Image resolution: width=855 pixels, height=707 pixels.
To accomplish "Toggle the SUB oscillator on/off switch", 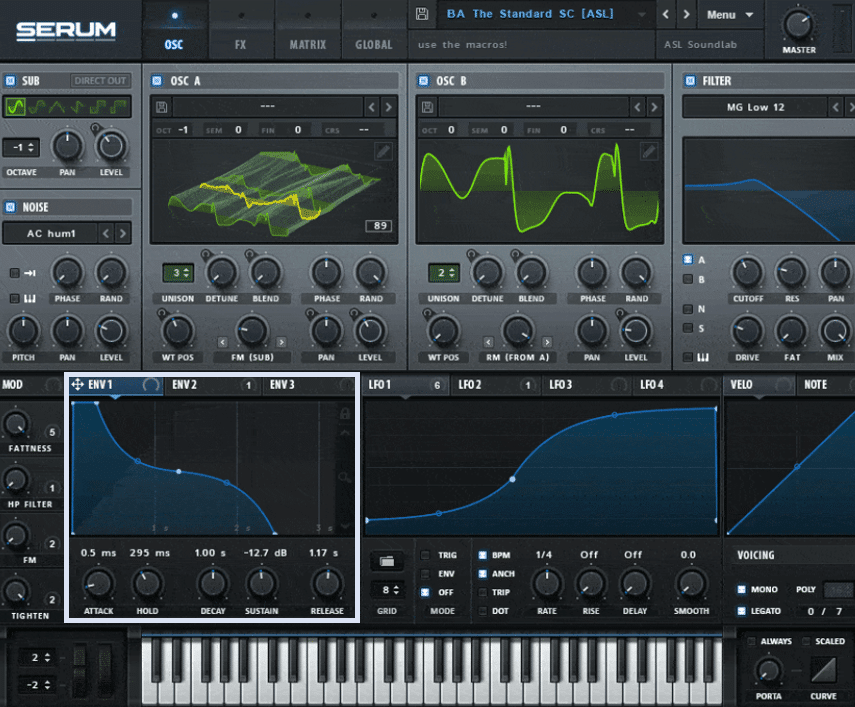I will pyautogui.click(x=9, y=80).
